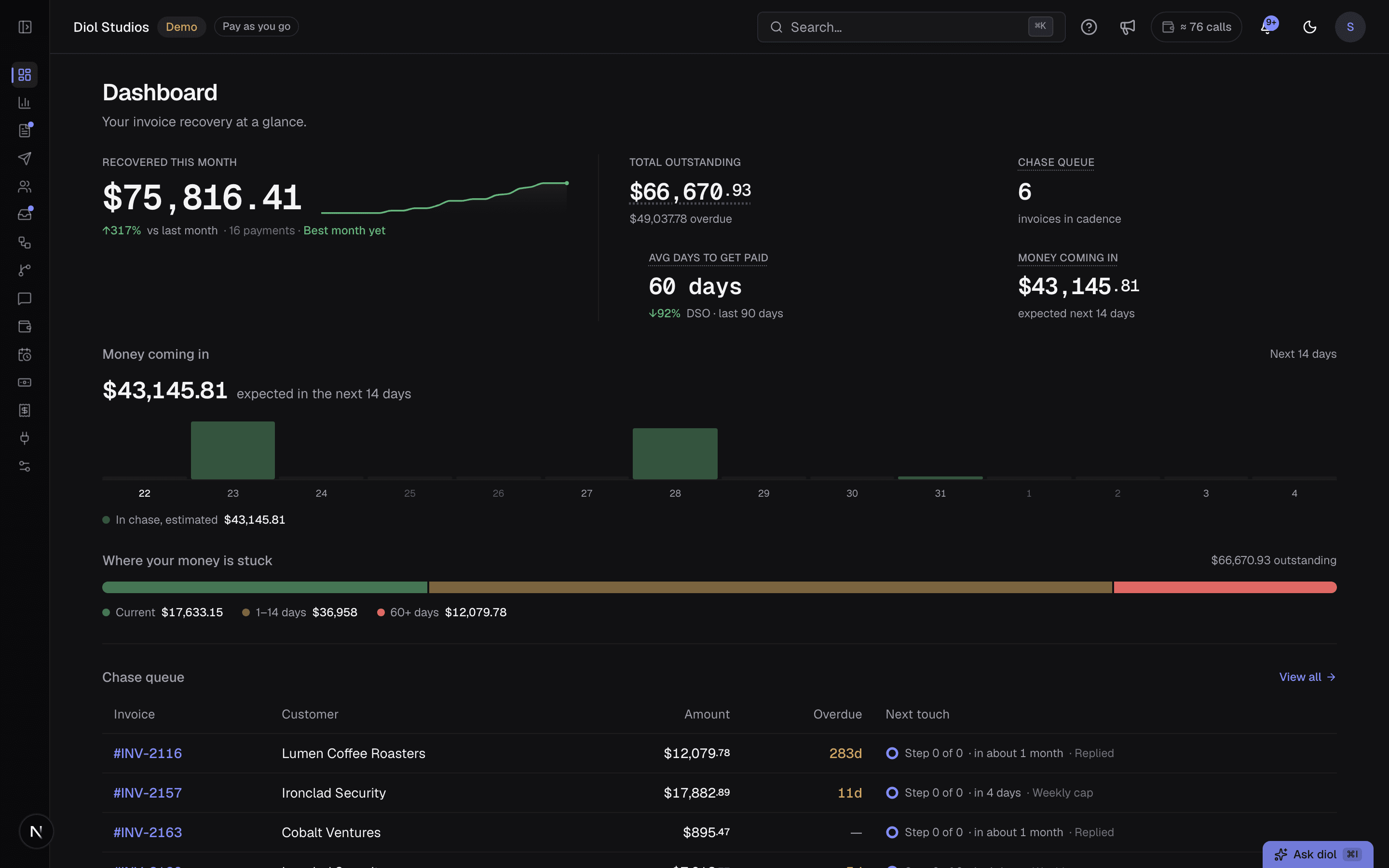Click the ≈ 76 calls wallet button
This screenshot has width=1389, height=868.
pyautogui.click(x=1196, y=27)
